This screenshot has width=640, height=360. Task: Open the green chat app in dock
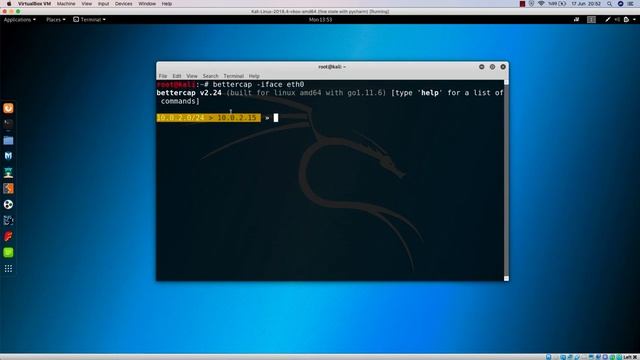pyautogui.click(x=8, y=253)
